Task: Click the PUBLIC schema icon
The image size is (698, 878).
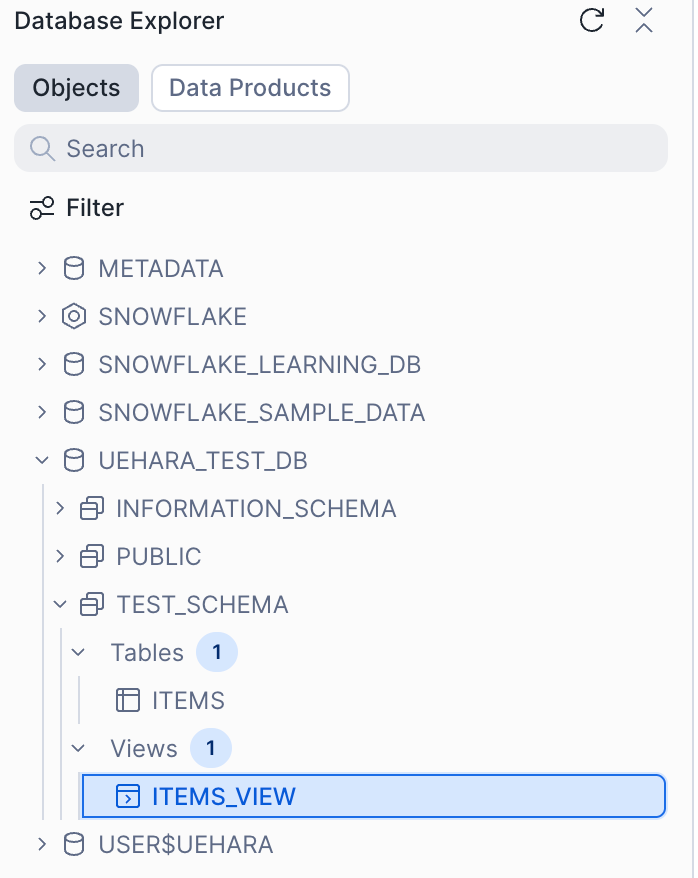Action: 92,557
